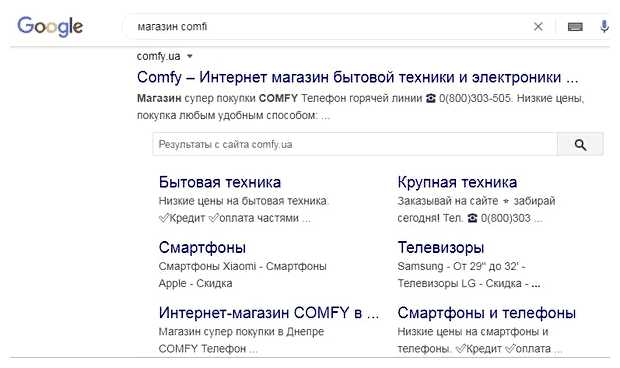
Task: Open 'Comfy – Интернет магазин бытовой техники' result
Action: click(357, 77)
